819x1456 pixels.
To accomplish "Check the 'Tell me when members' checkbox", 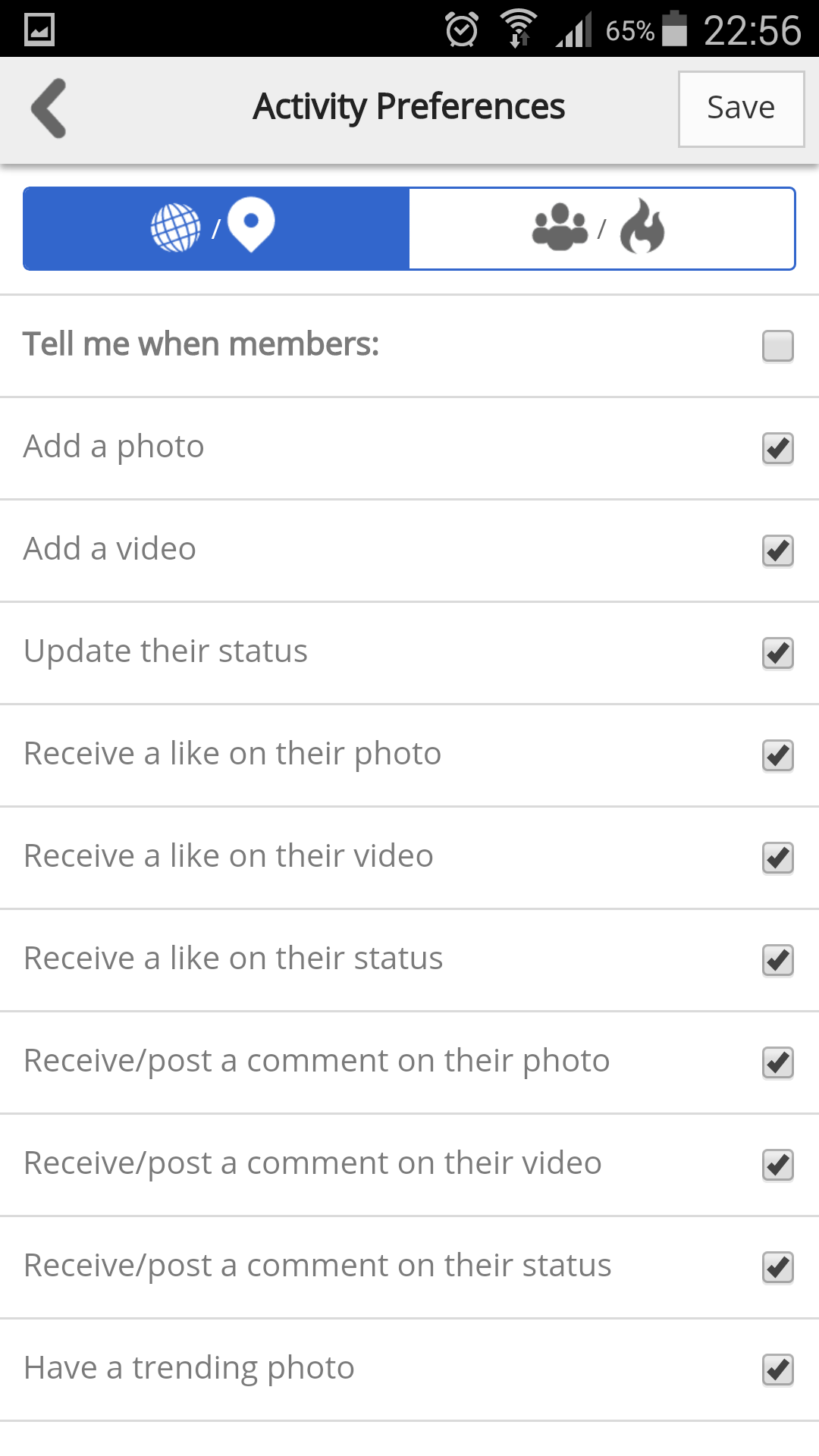I will [x=777, y=346].
